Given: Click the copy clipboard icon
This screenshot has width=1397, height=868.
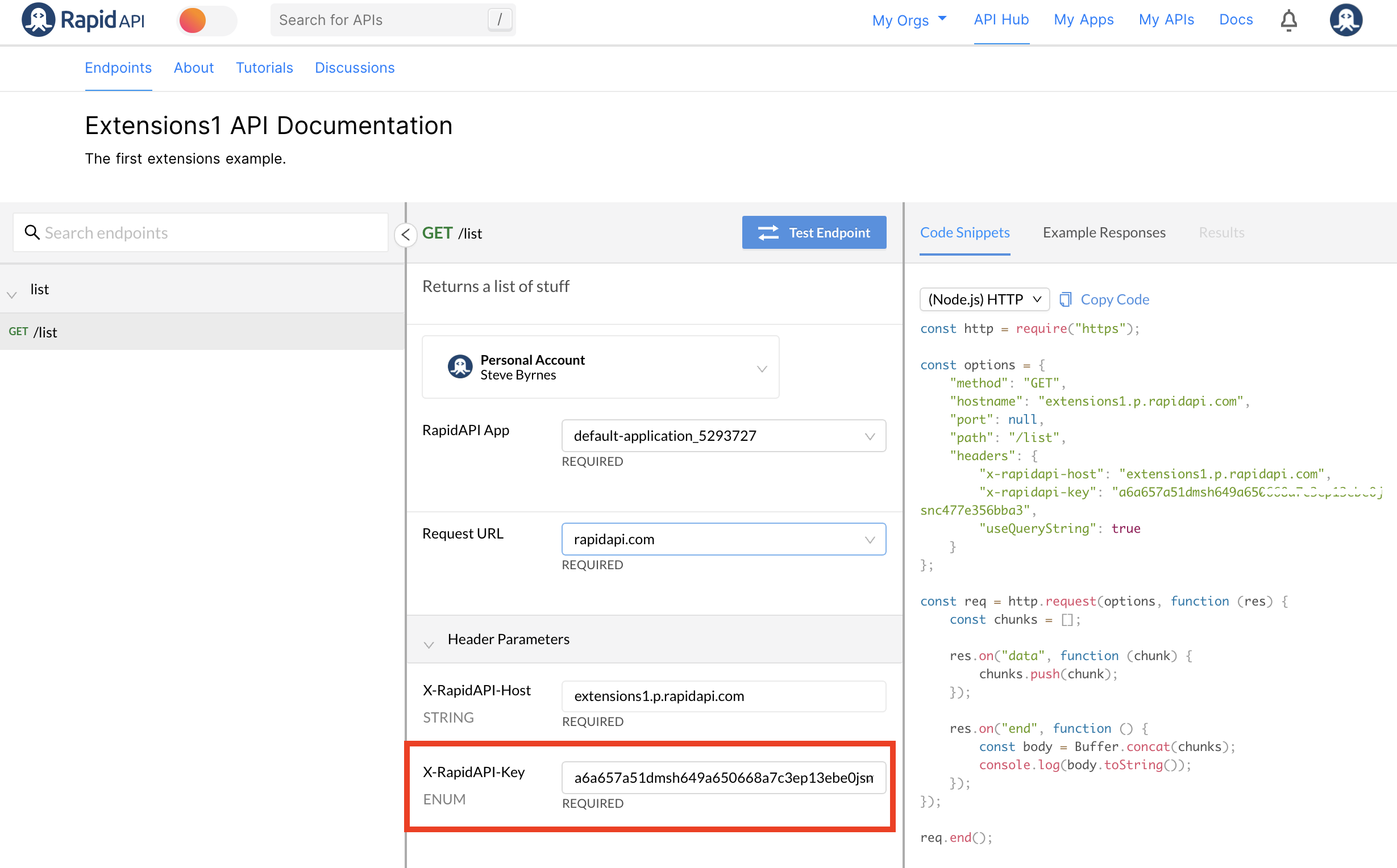Looking at the screenshot, I should coord(1065,299).
